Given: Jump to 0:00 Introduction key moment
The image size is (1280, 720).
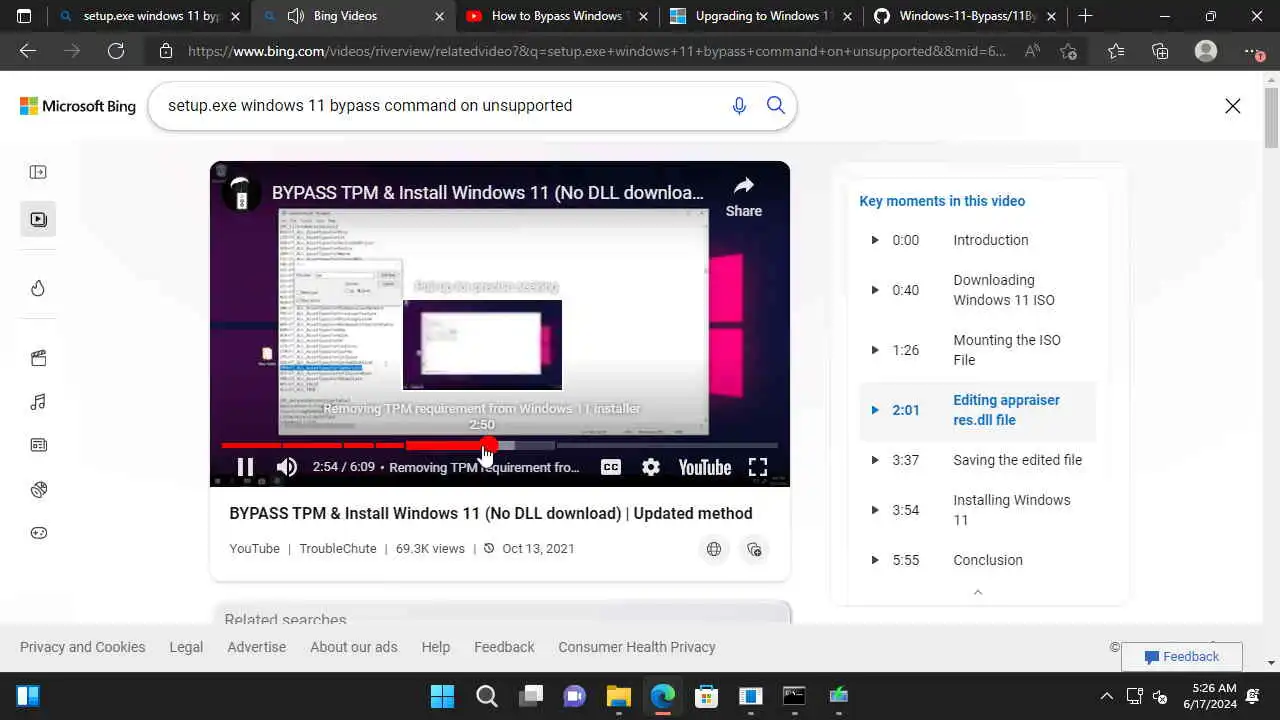Looking at the screenshot, I should click(977, 240).
